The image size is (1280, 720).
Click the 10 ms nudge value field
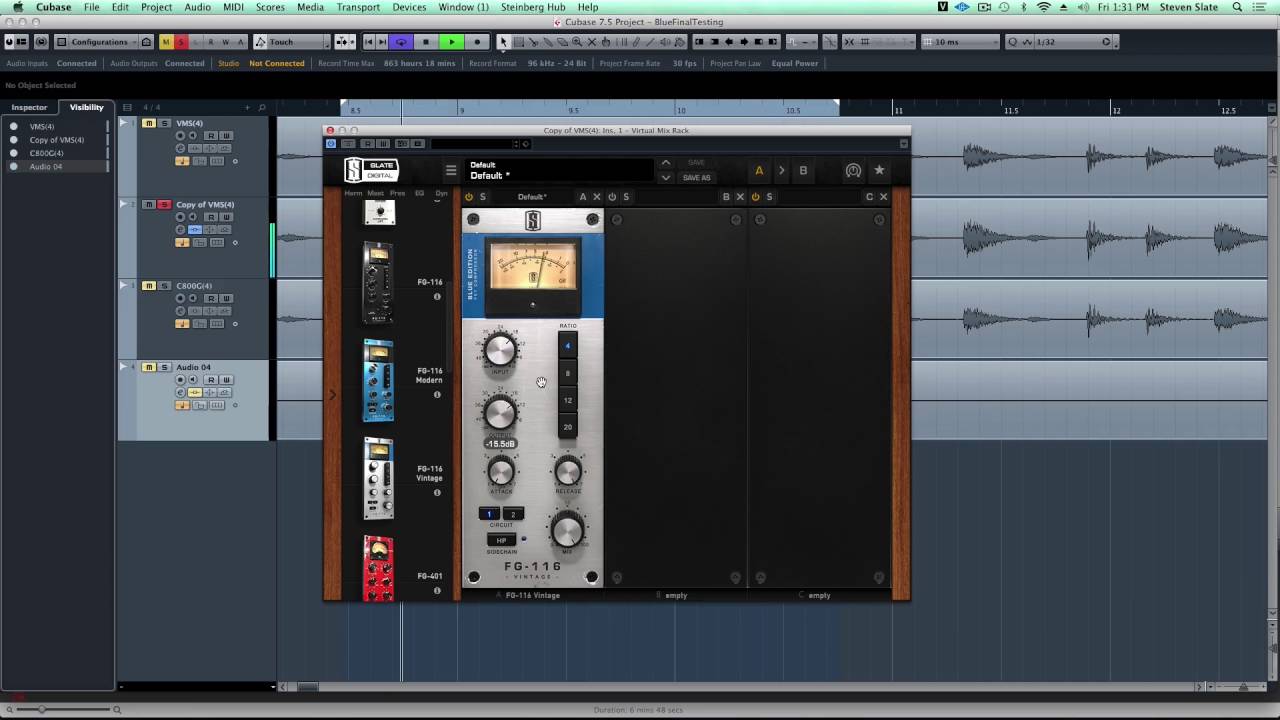click(x=960, y=42)
